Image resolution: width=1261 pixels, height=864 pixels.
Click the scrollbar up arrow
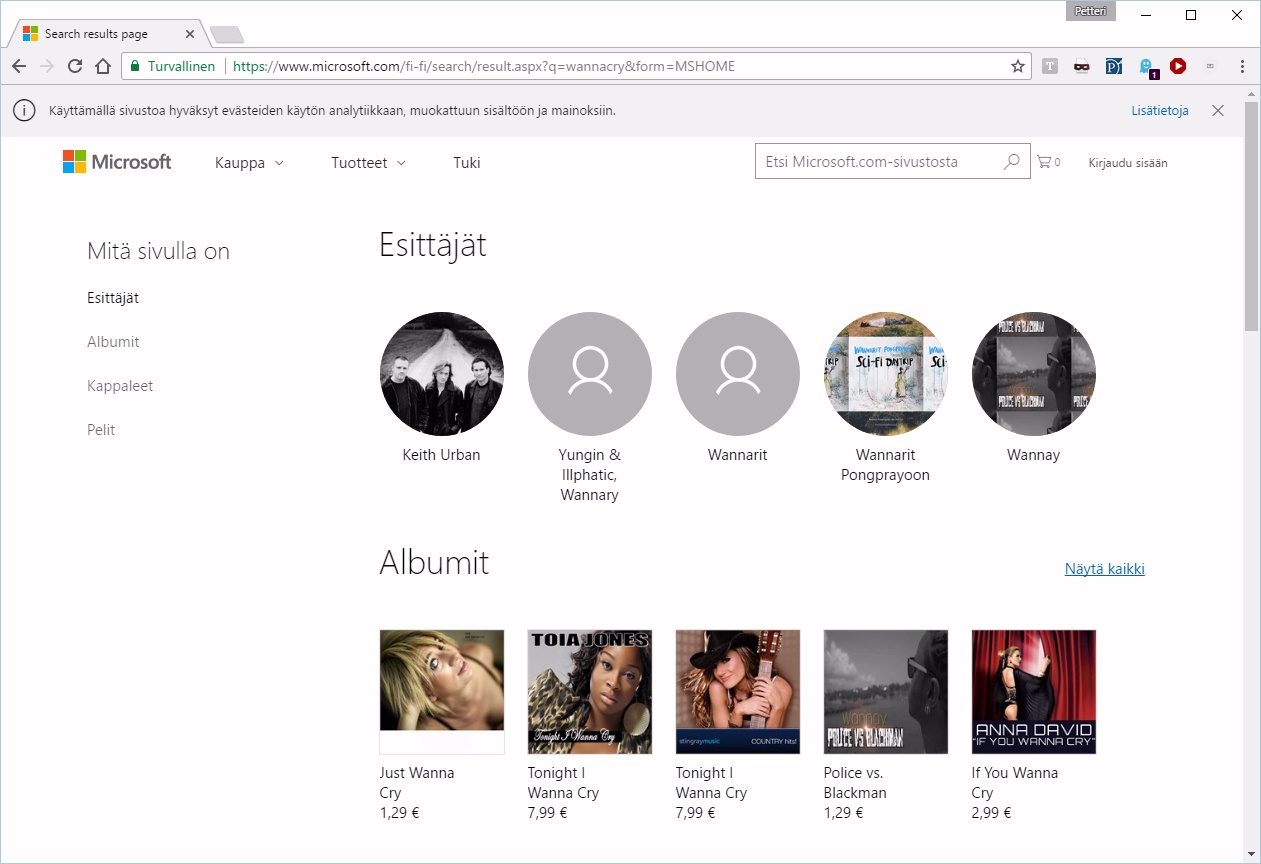(x=1252, y=93)
